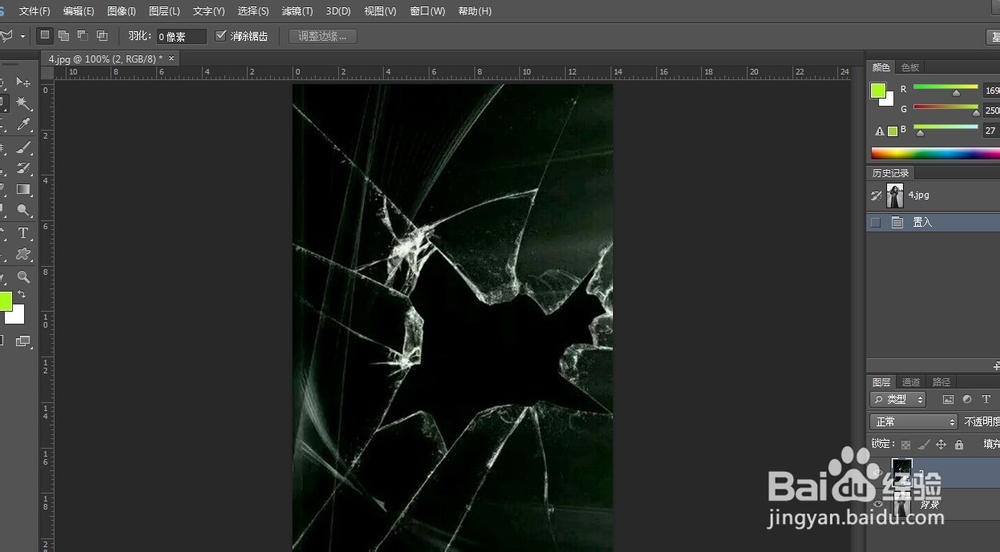Image resolution: width=1000 pixels, height=552 pixels.
Task: Switch to the 通道 channels tab
Action: (911, 382)
